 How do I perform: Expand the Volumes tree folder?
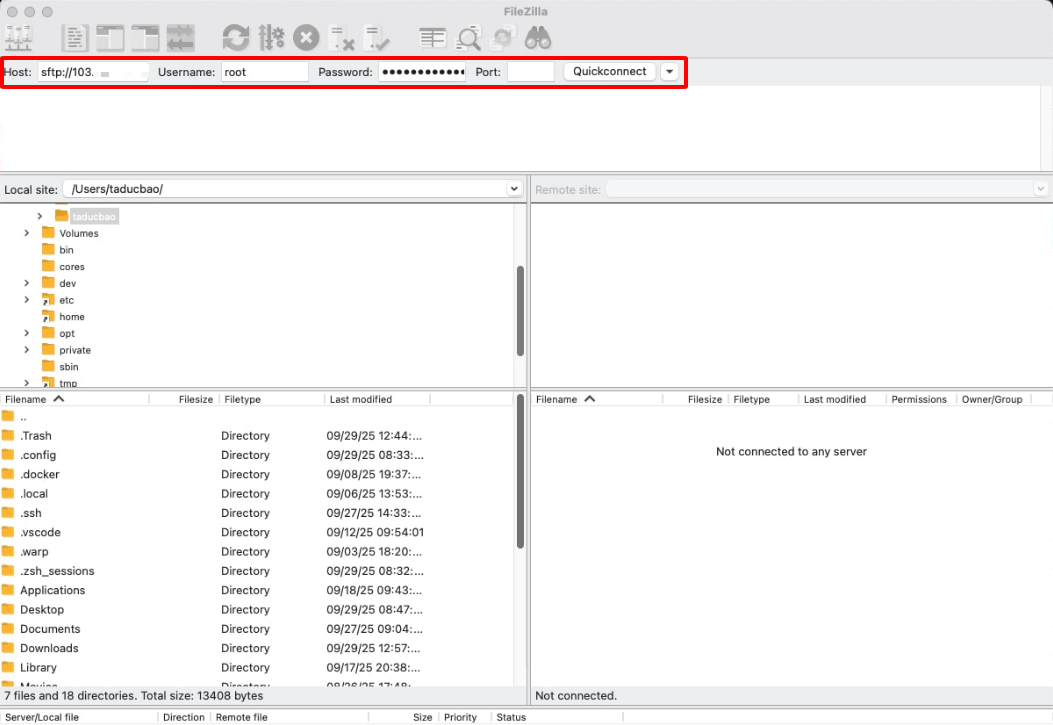point(27,233)
